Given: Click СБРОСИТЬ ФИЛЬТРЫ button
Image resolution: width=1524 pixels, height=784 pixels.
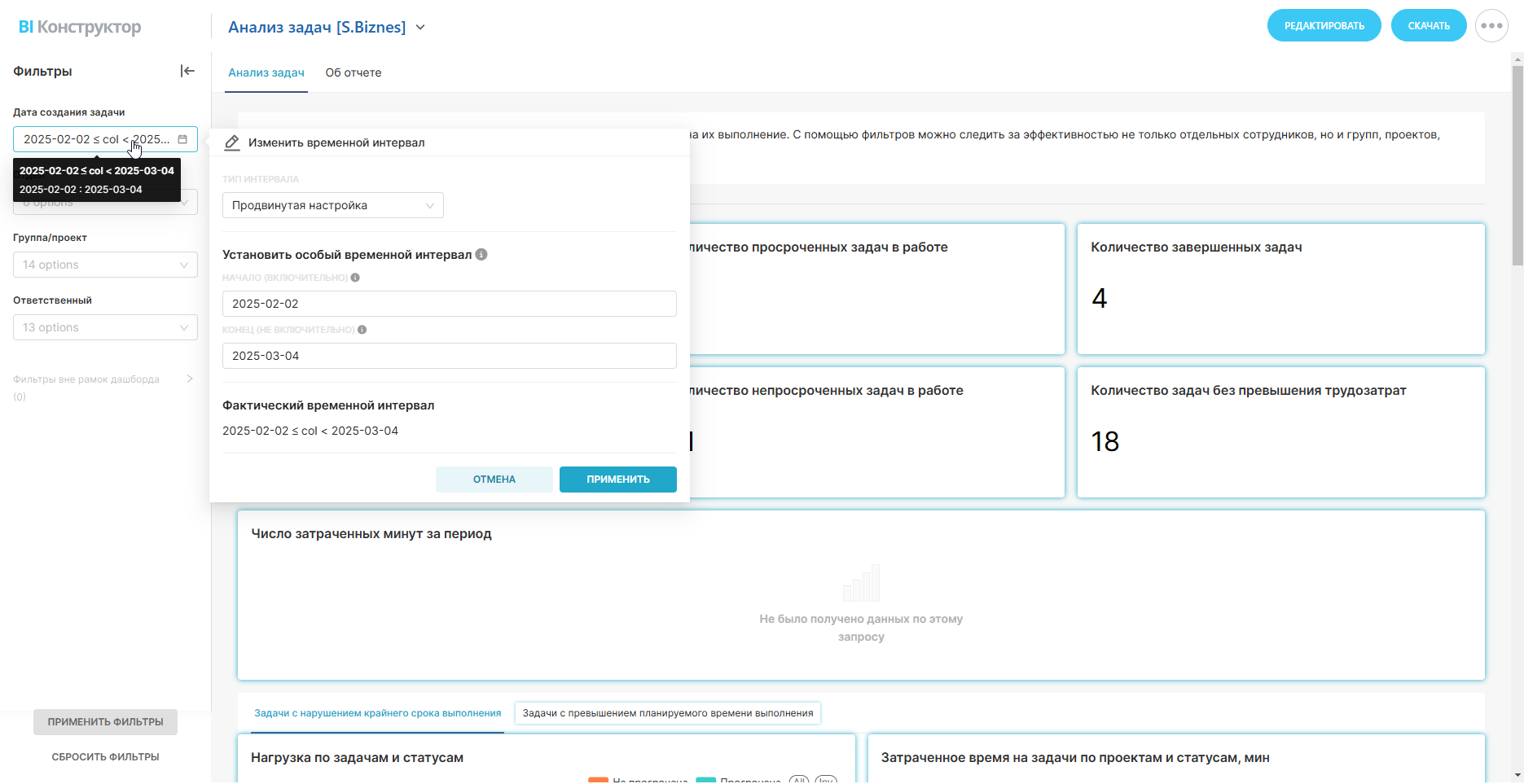Looking at the screenshot, I should 105,757.
